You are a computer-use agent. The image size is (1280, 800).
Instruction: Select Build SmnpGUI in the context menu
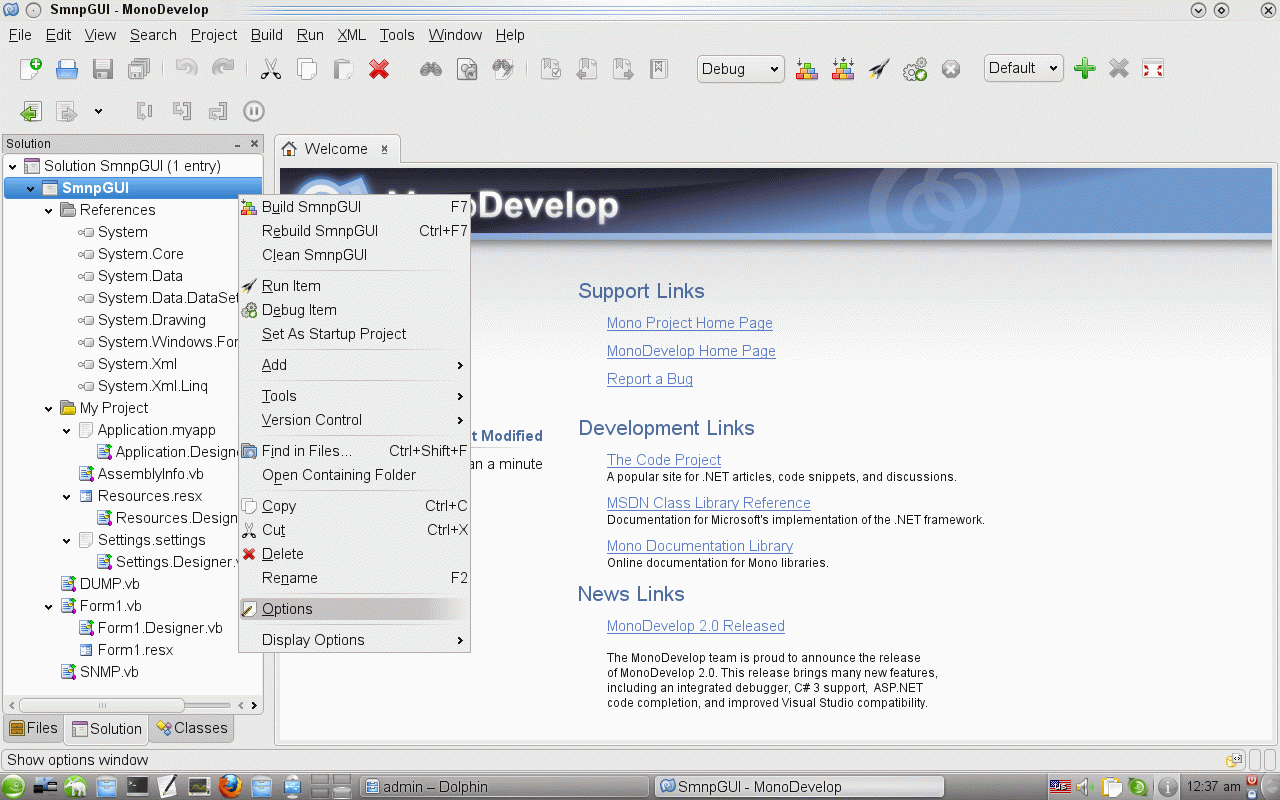(354, 207)
